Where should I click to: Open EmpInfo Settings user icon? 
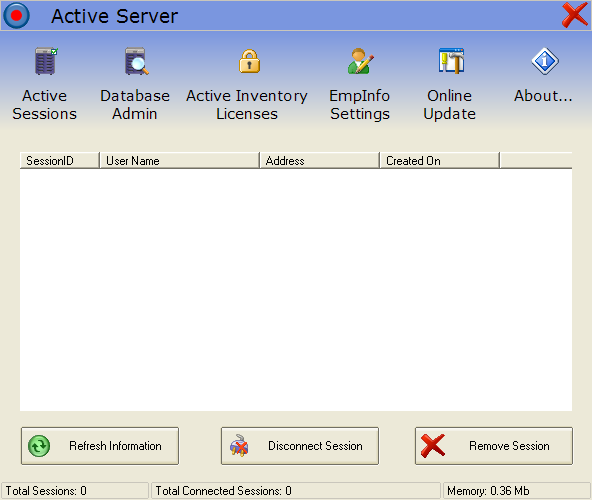(360, 61)
